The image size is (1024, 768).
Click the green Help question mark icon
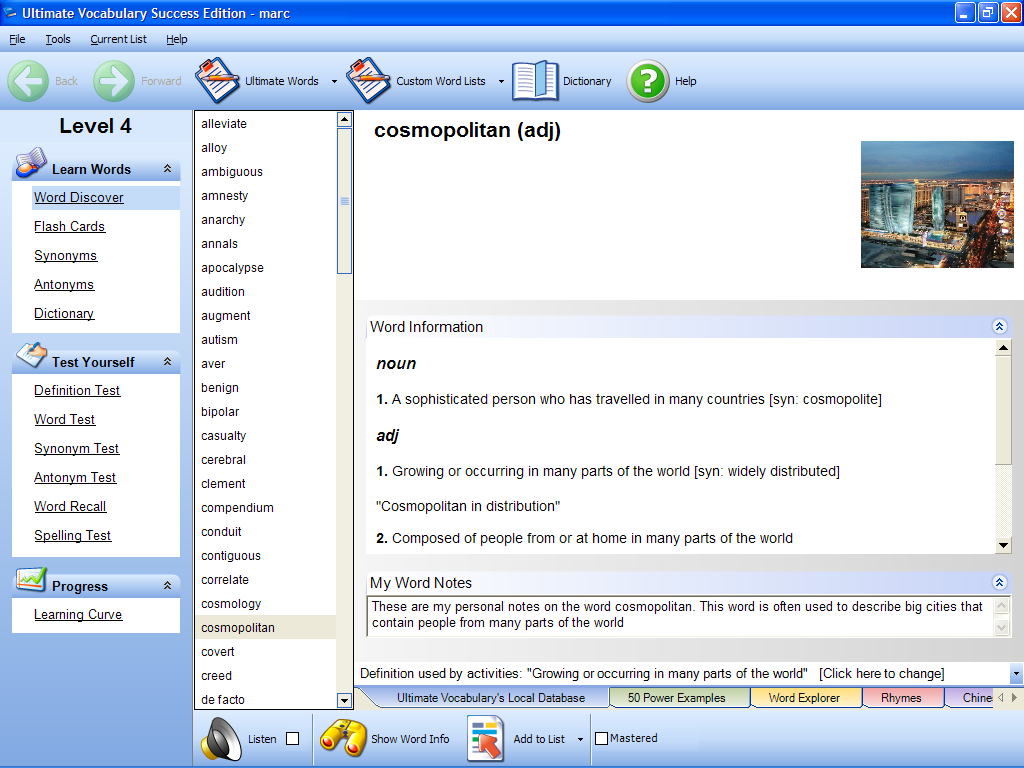point(648,81)
